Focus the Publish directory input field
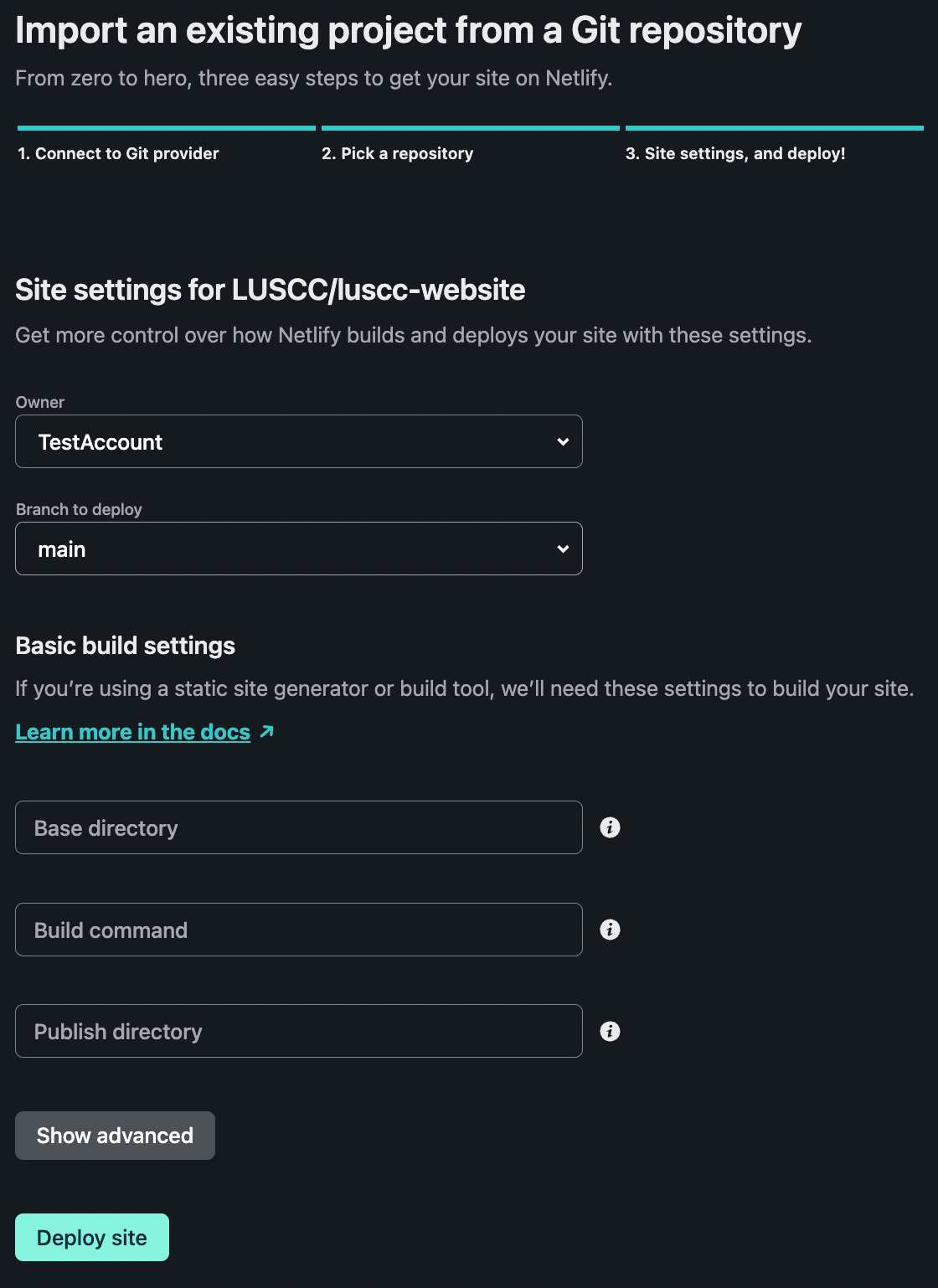 point(299,1031)
